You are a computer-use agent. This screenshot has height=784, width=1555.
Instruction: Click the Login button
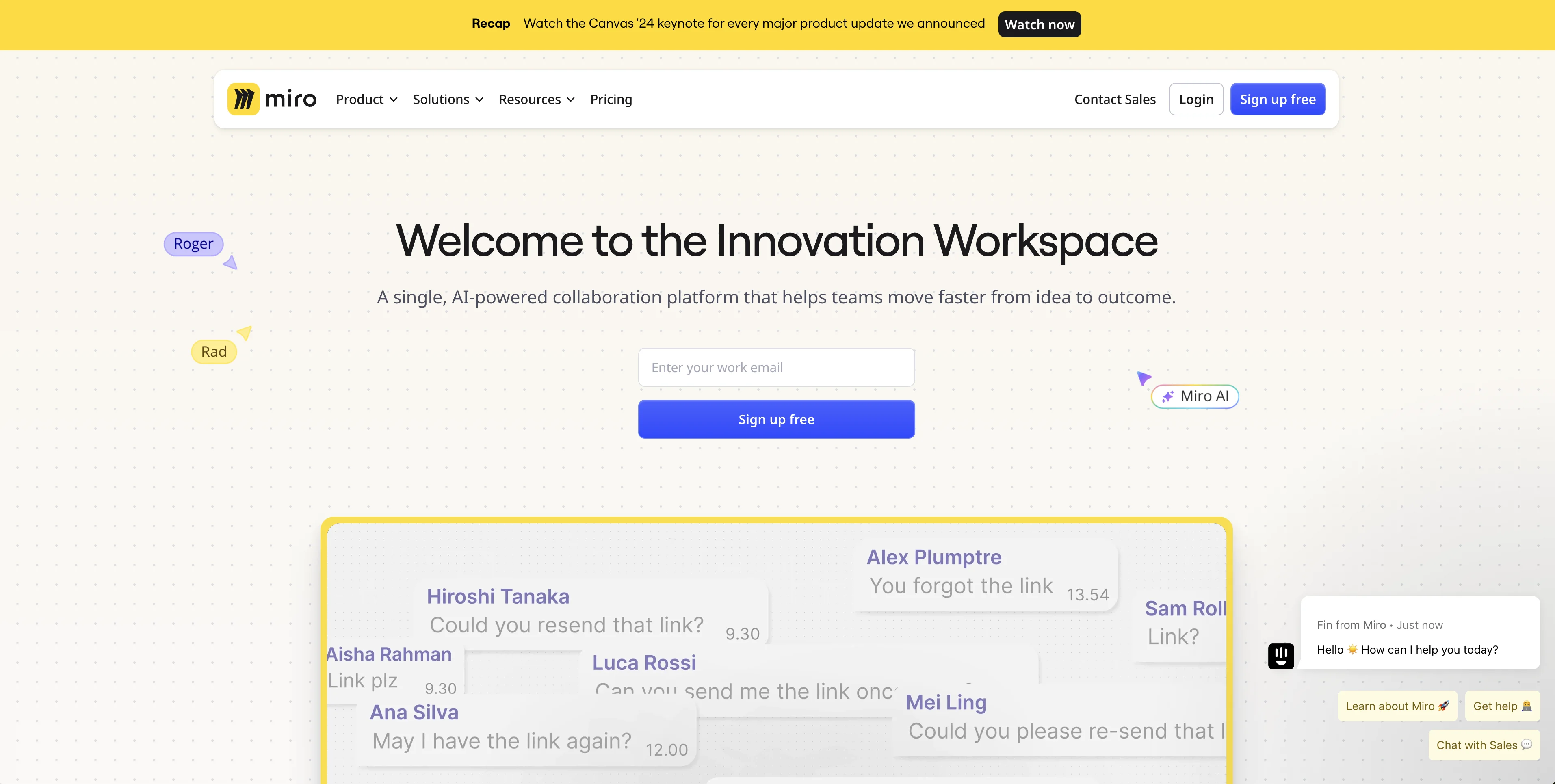[x=1195, y=99]
